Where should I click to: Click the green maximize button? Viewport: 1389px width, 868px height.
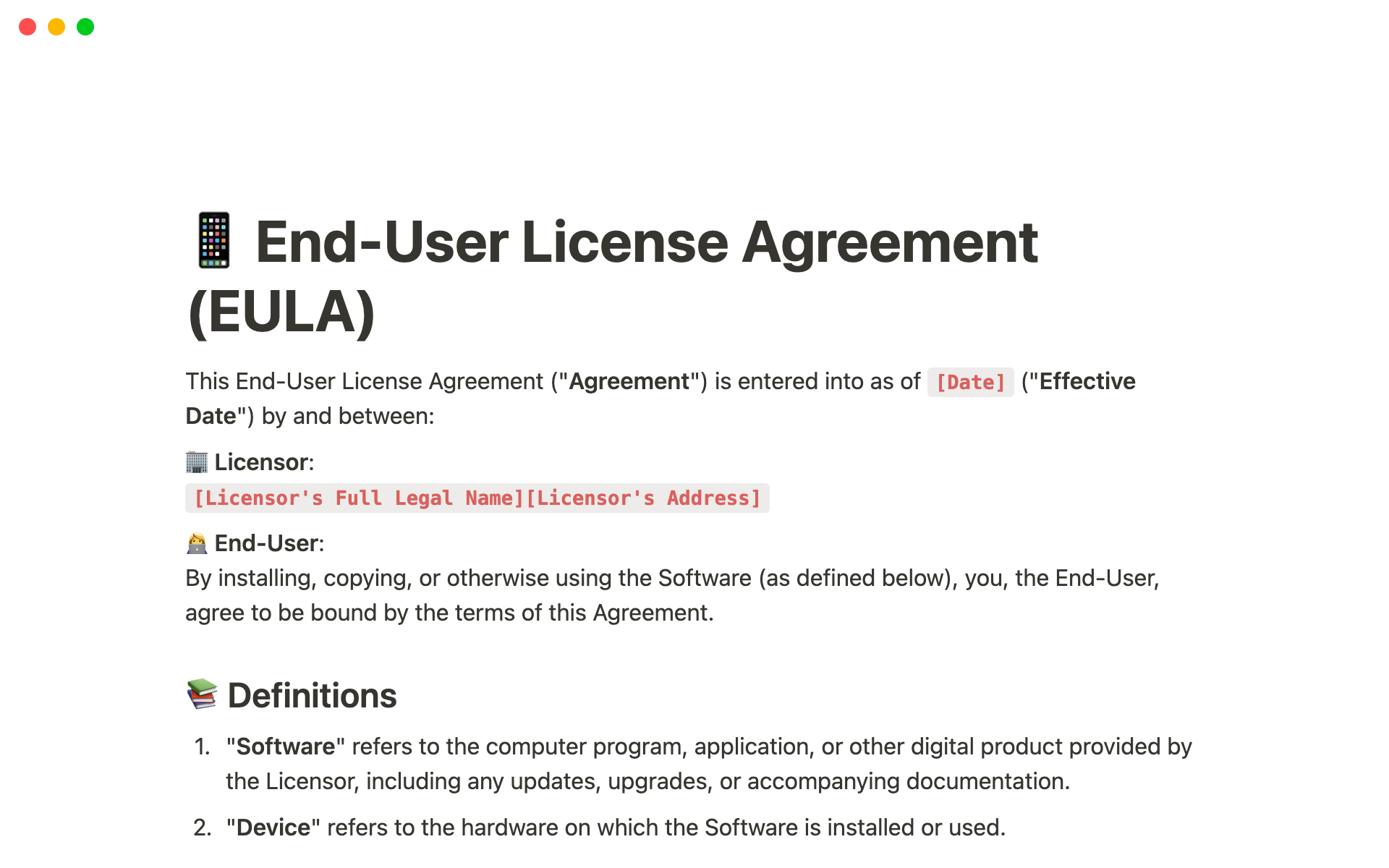(88, 27)
